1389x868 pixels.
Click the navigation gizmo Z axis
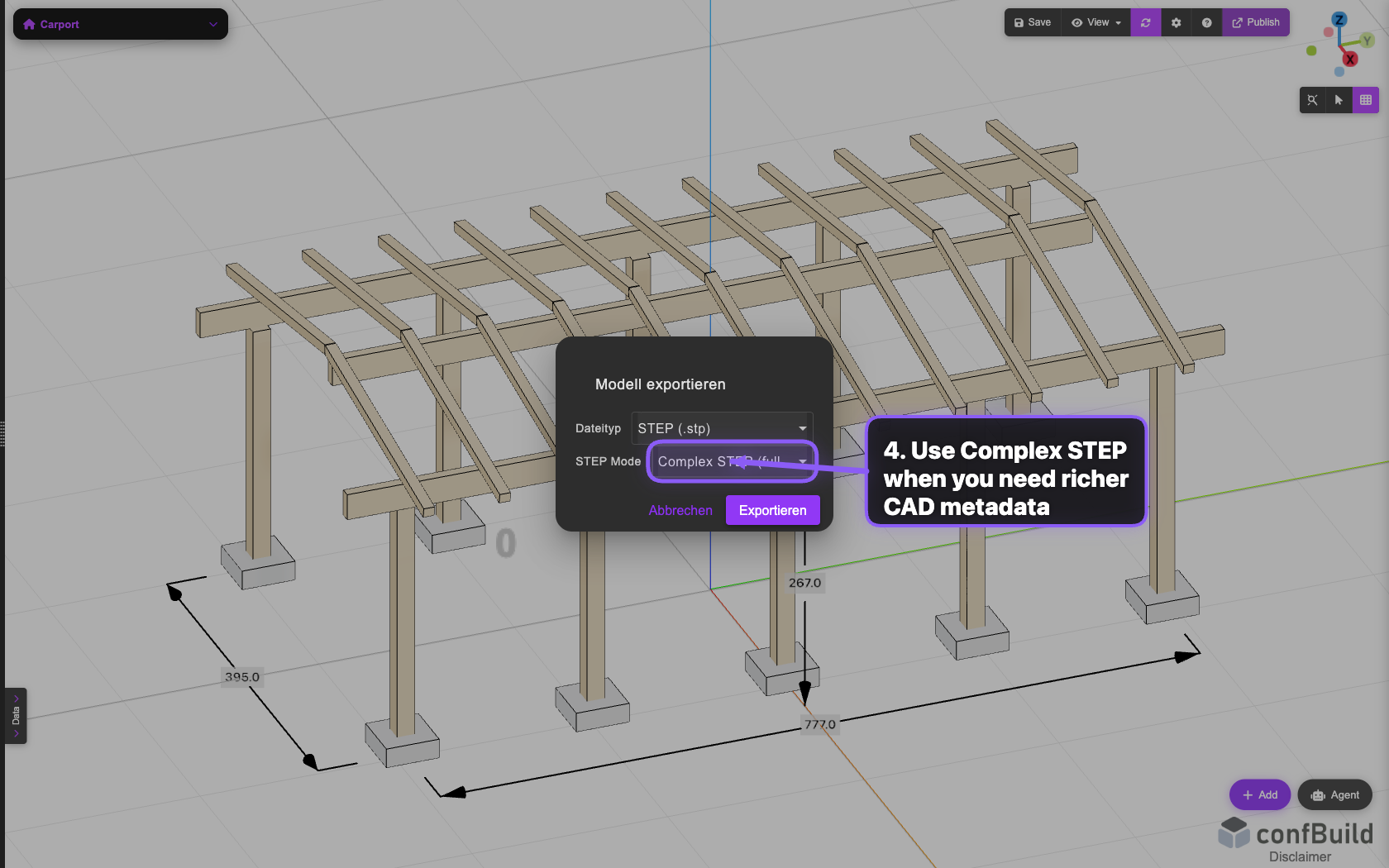coord(1339,18)
